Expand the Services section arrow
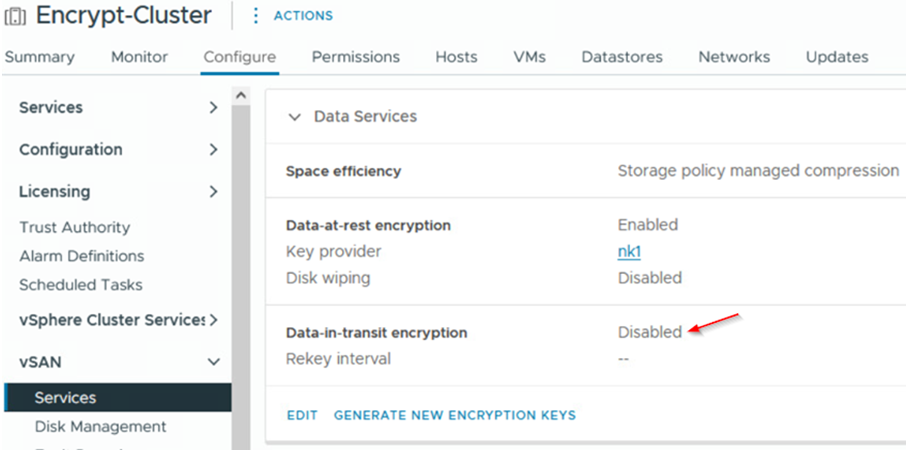The width and height of the screenshot is (906, 451). pyautogui.click(x=214, y=107)
